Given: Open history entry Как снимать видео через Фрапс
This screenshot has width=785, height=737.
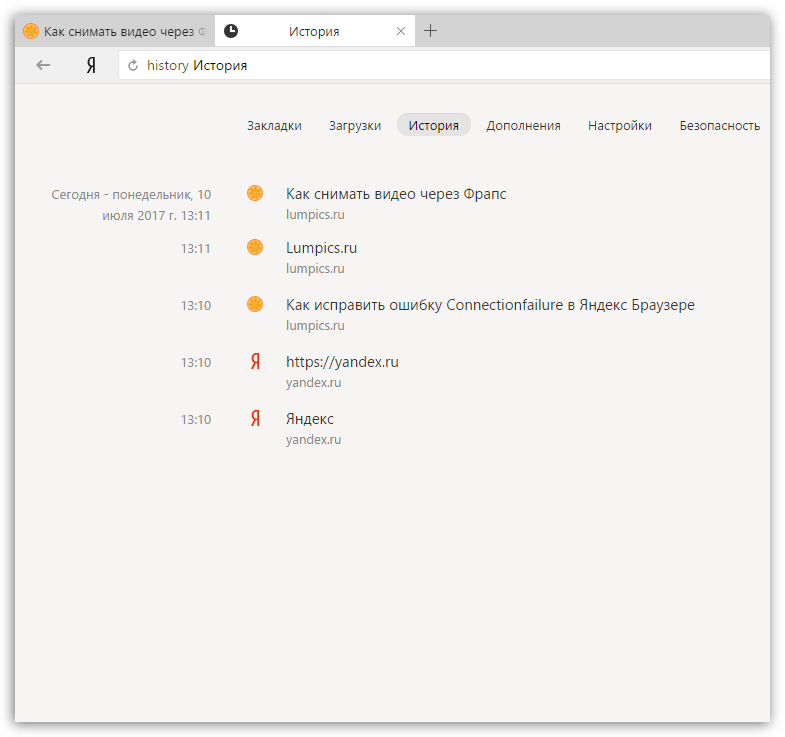Looking at the screenshot, I should [x=396, y=194].
